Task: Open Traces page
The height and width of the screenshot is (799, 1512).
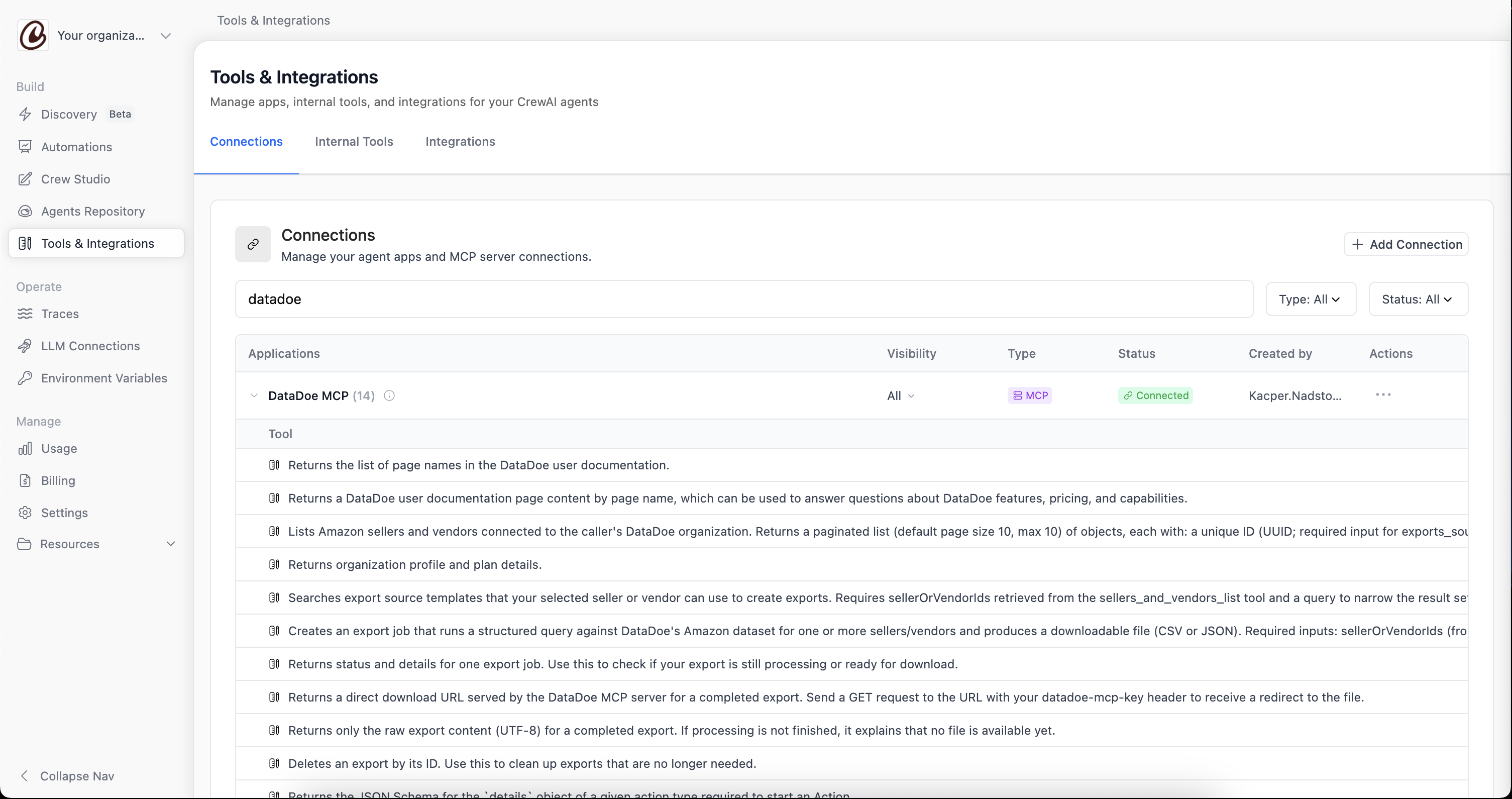Action: pos(60,314)
